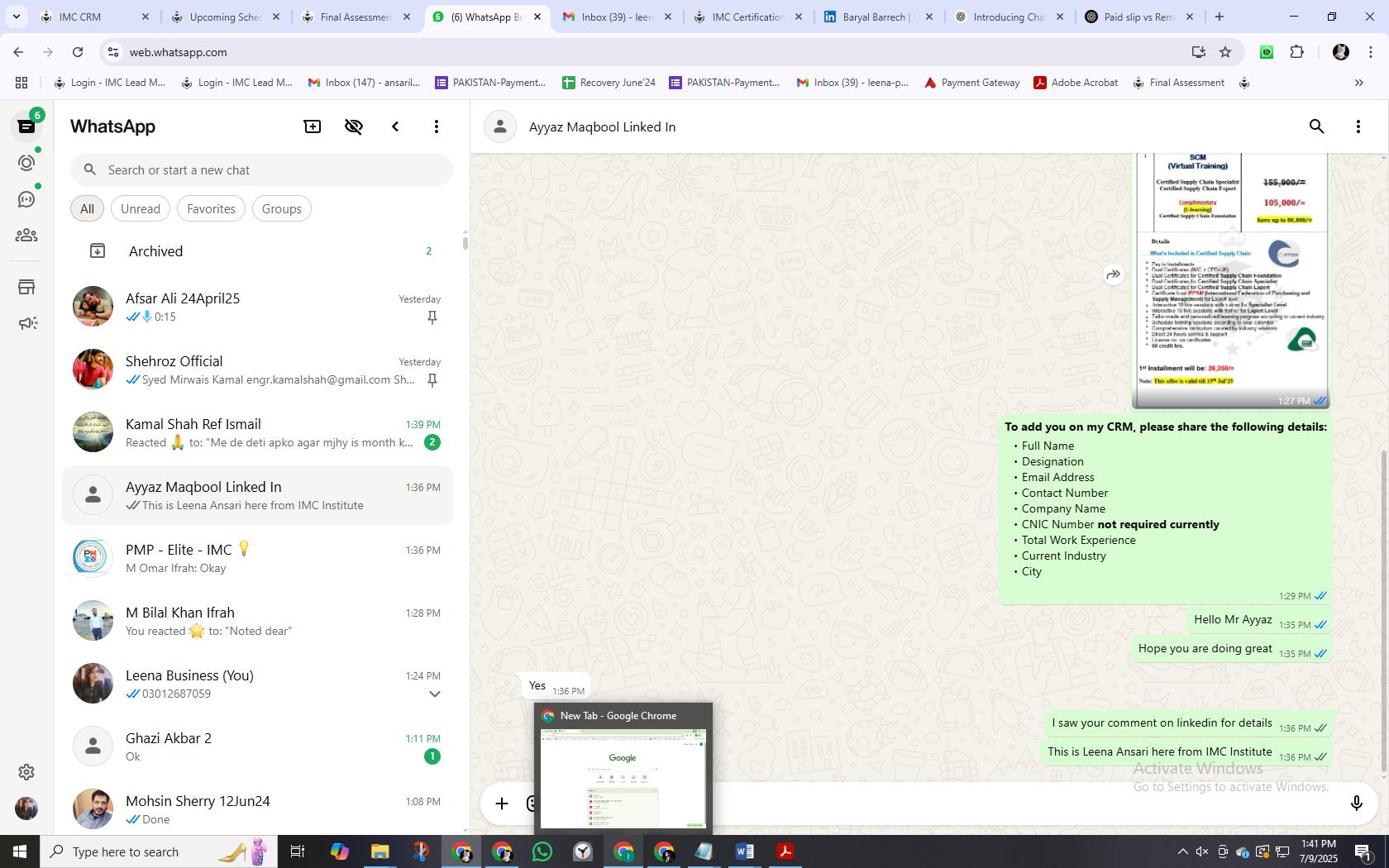Expand options arrow on Leena Business chat
The image size is (1389, 868).
click(x=435, y=694)
